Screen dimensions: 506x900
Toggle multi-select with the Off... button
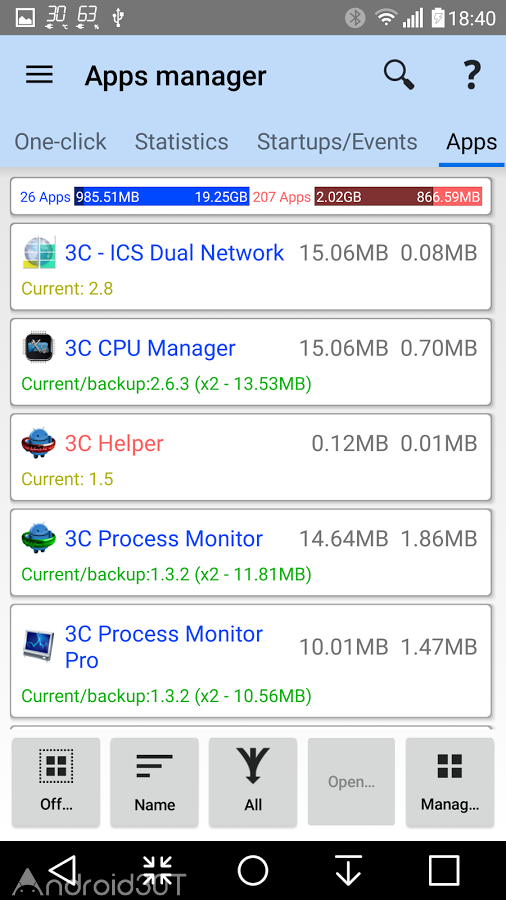(x=56, y=782)
